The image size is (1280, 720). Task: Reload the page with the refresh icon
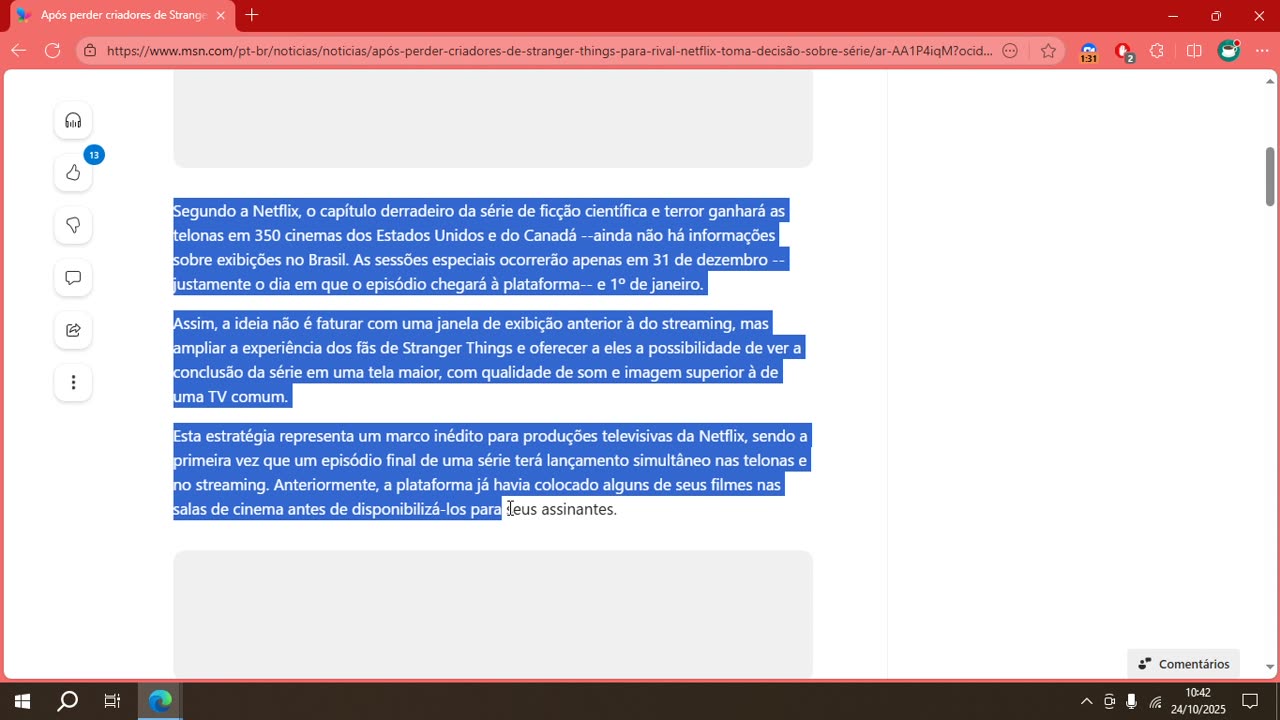pos(53,50)
